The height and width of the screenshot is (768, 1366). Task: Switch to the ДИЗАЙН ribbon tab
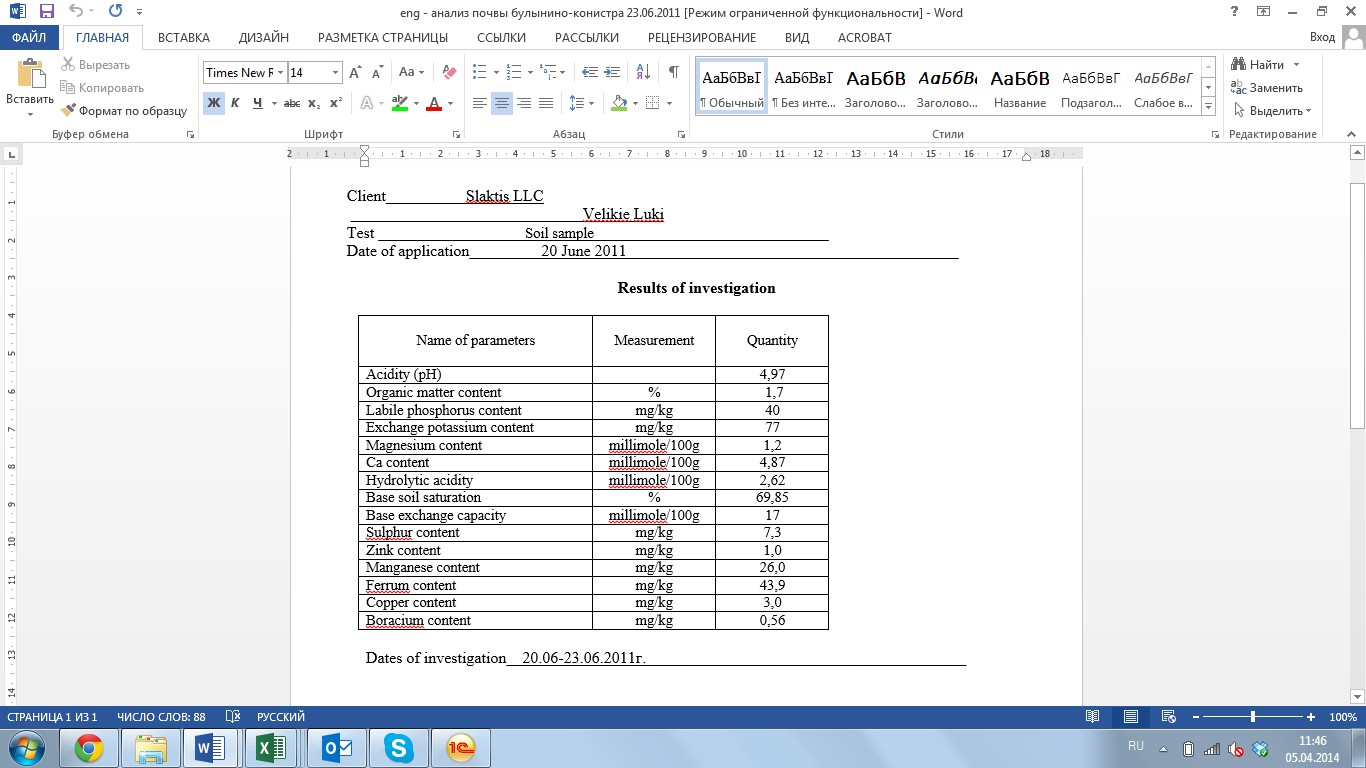[264, 38]
